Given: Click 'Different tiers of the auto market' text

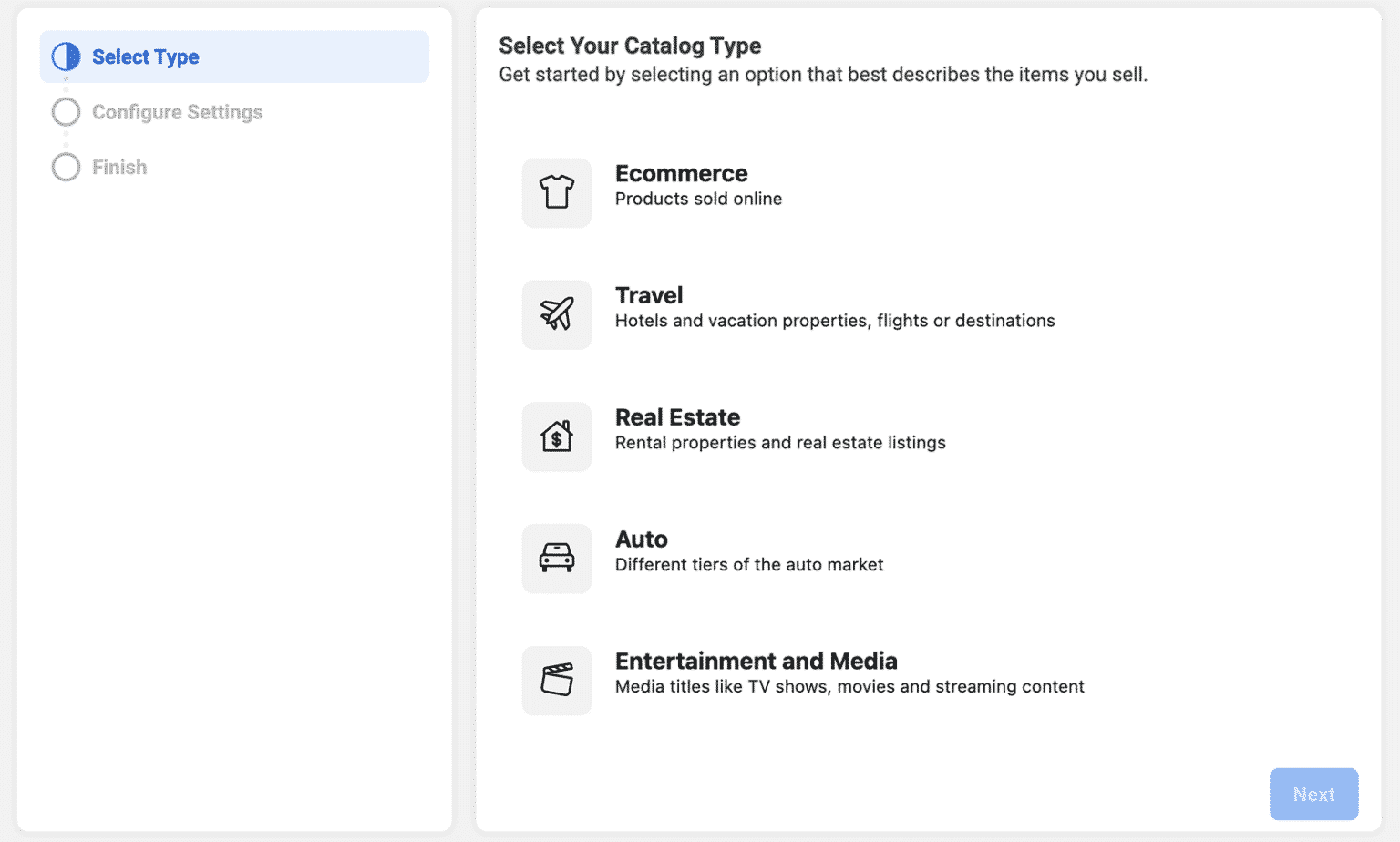Looking at the screenshot, I should click(749, 565).
